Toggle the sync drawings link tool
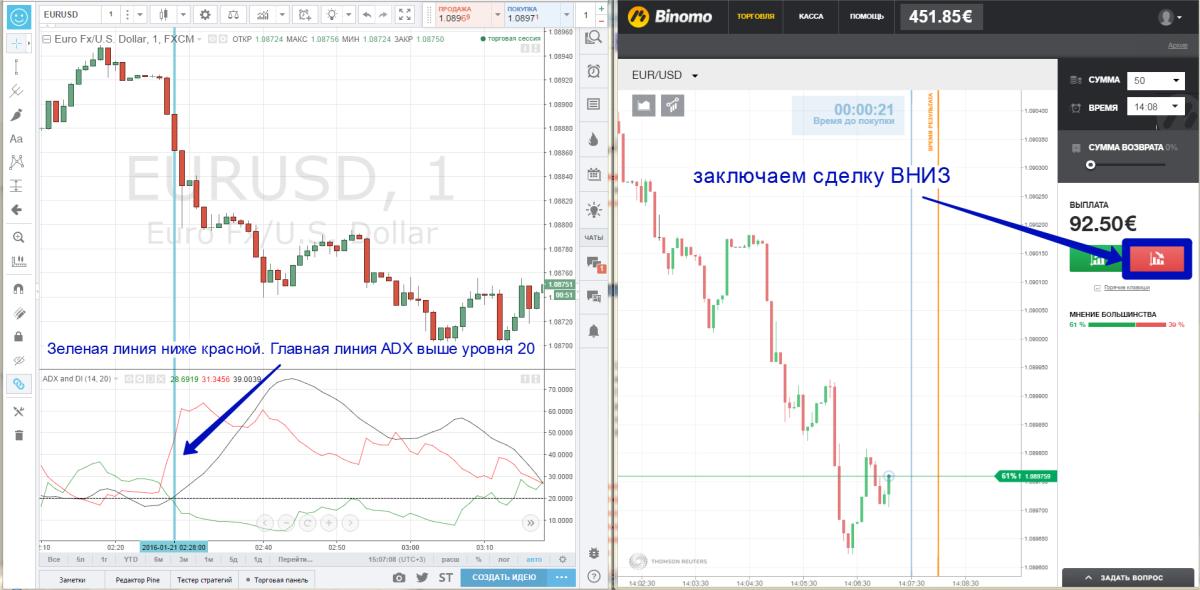 pyautogui.click(x=17, y=385)
